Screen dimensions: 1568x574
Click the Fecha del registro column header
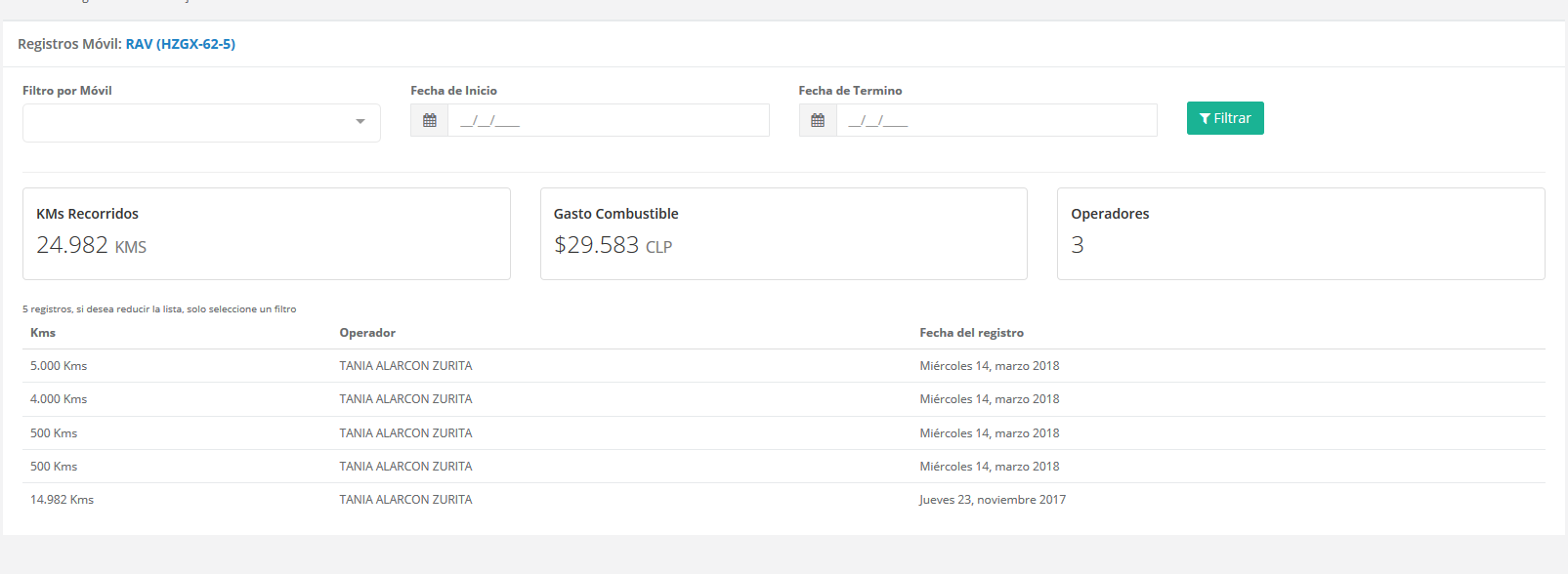pos(971,333)
